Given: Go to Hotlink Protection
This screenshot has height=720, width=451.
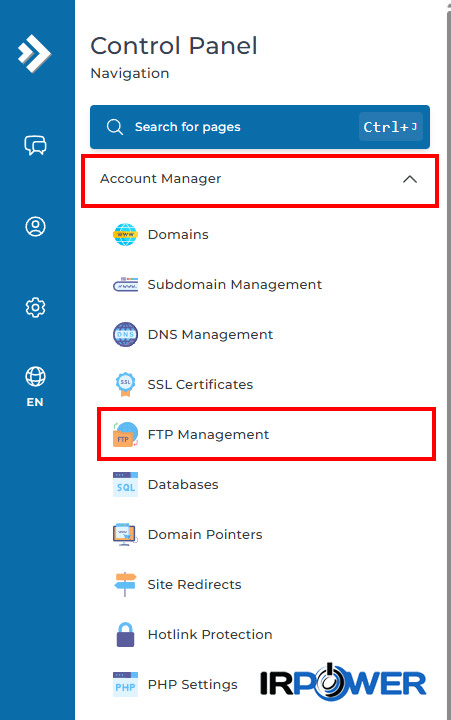Looking at the screenshot, I should click(210, 635).
